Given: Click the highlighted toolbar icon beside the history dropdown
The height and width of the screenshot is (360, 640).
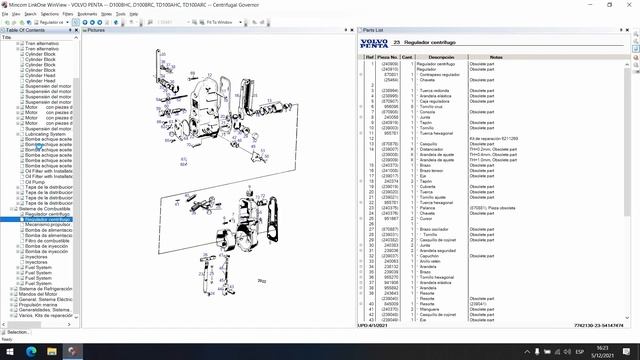Looking at the screenshot, I should 76,22.
